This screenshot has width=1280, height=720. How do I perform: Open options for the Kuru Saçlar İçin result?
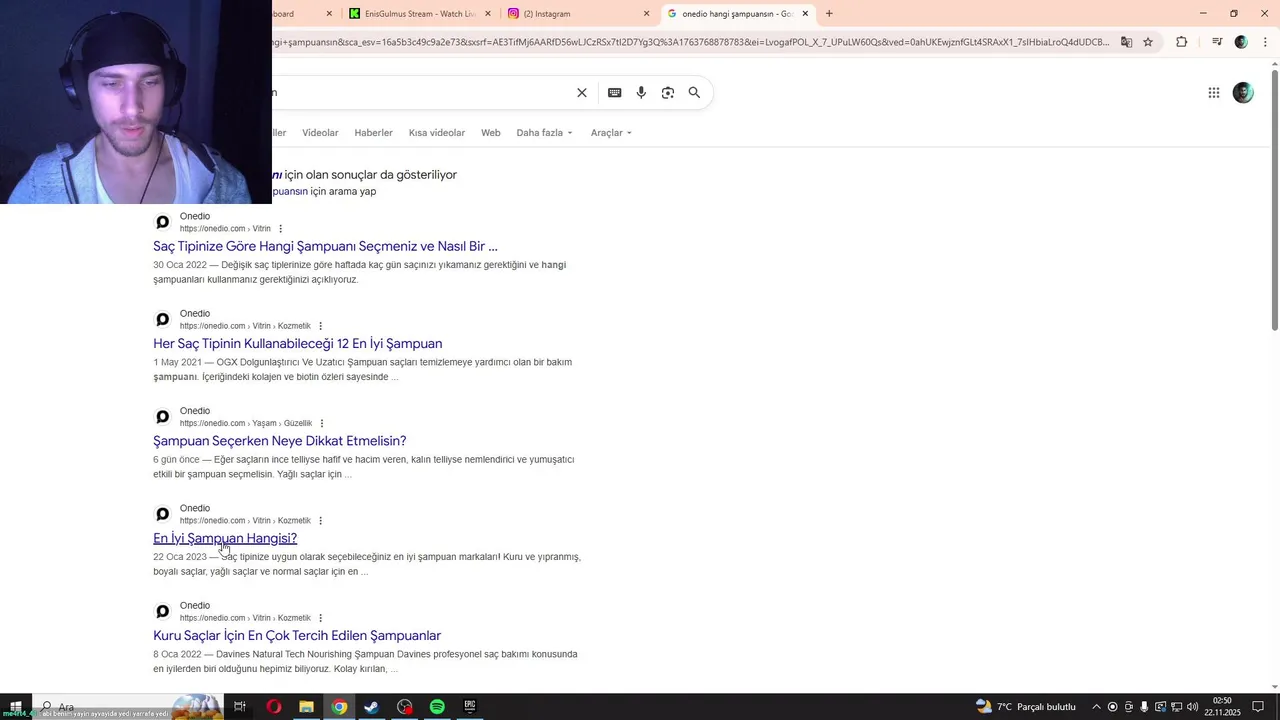320,618
